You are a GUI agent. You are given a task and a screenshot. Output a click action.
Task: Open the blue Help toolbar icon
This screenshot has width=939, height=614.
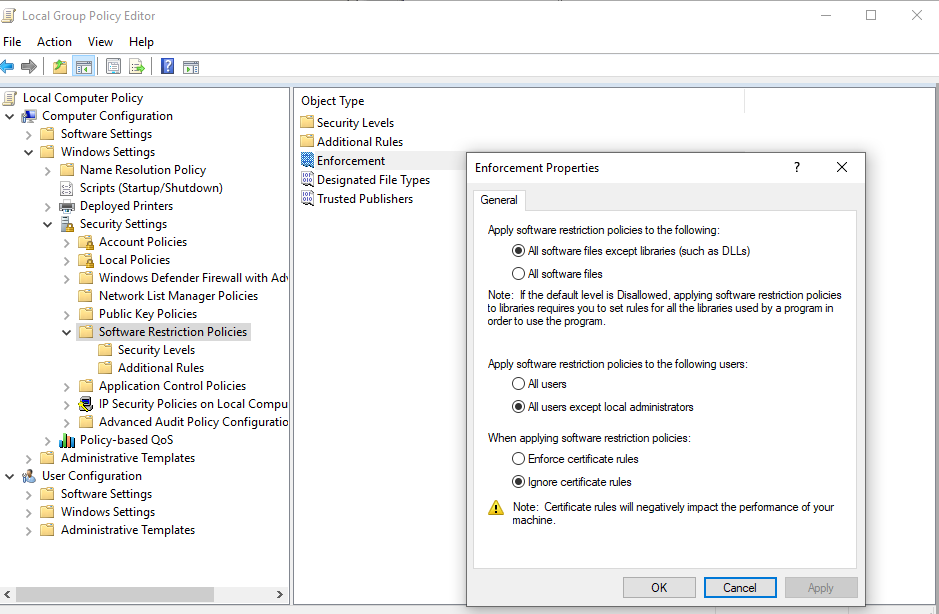[x=168, y=66]
